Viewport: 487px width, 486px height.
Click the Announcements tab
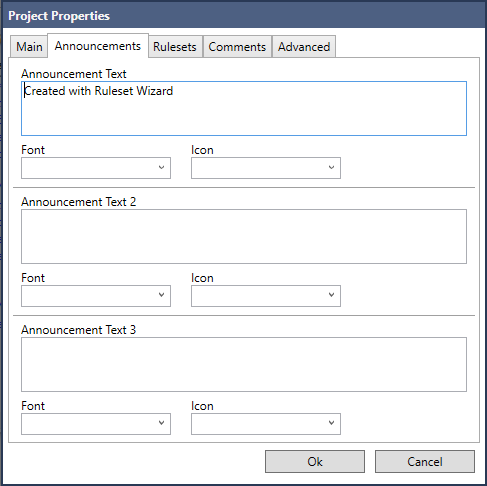pyautogui.click(x=98, y=46)
